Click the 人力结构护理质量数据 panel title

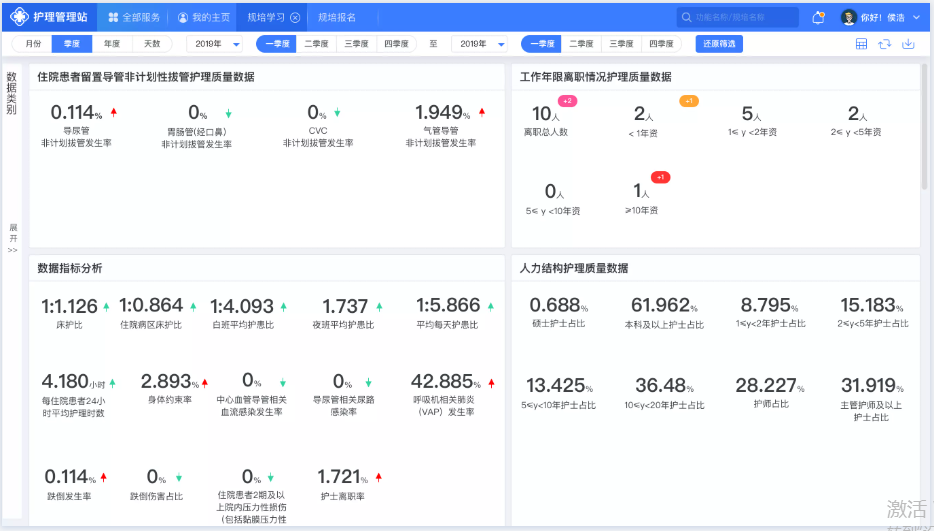pyautogui.click(x=574, y=268)
